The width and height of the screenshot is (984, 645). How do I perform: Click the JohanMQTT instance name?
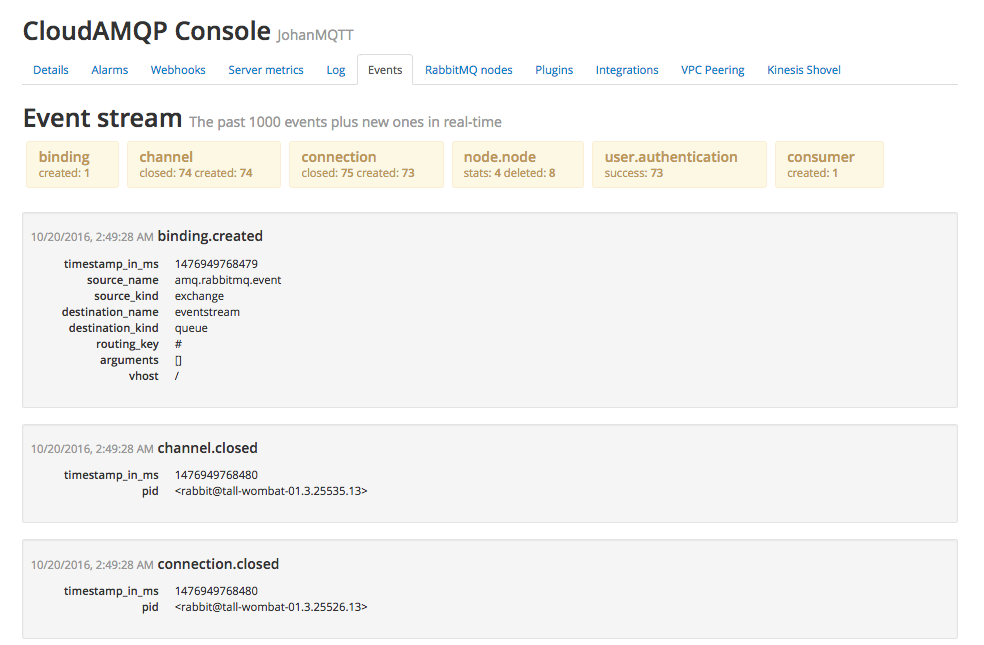(x=315, y=35)
